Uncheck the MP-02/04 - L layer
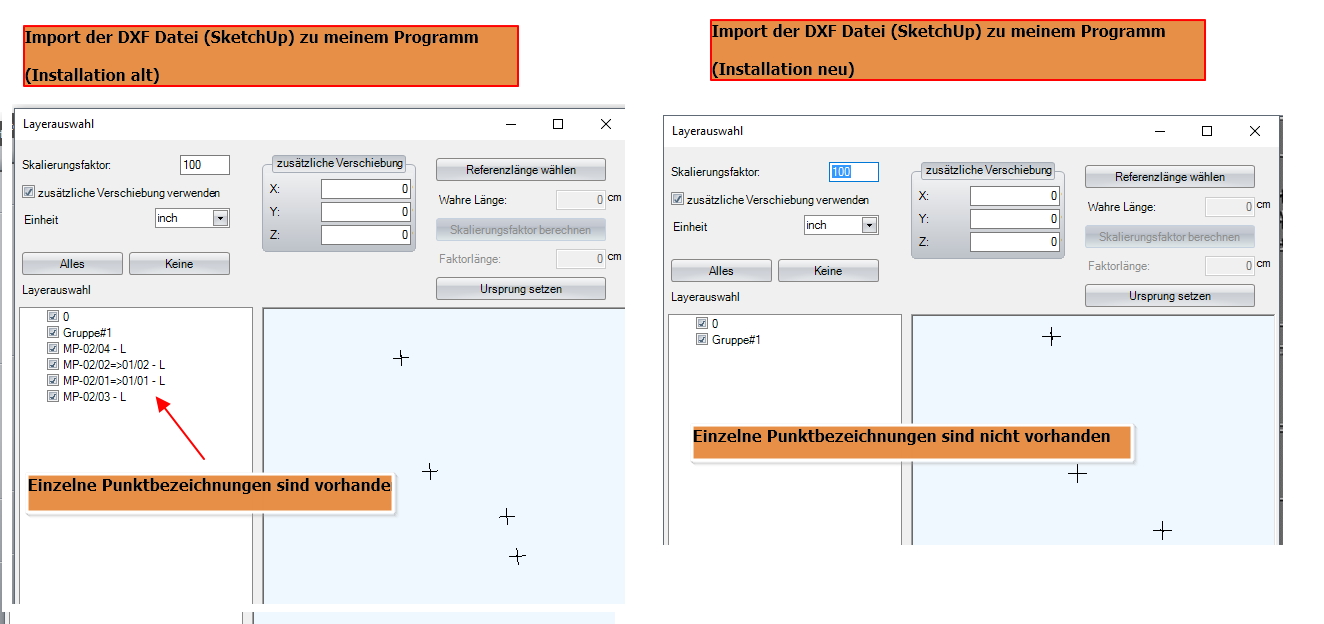 click(53, 349)
